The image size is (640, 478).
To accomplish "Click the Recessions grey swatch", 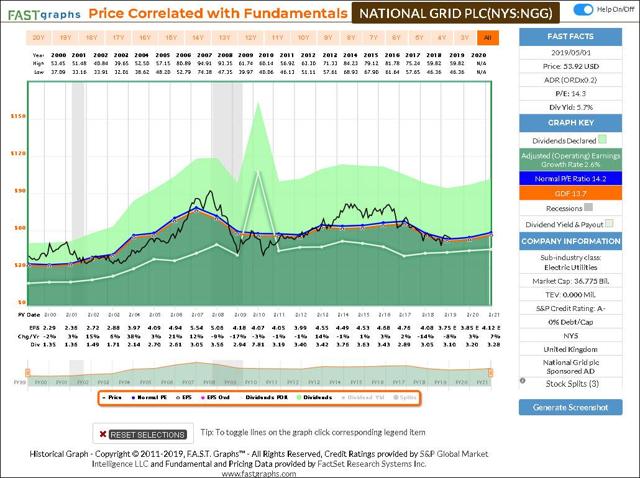I will [x=588, y=207].
